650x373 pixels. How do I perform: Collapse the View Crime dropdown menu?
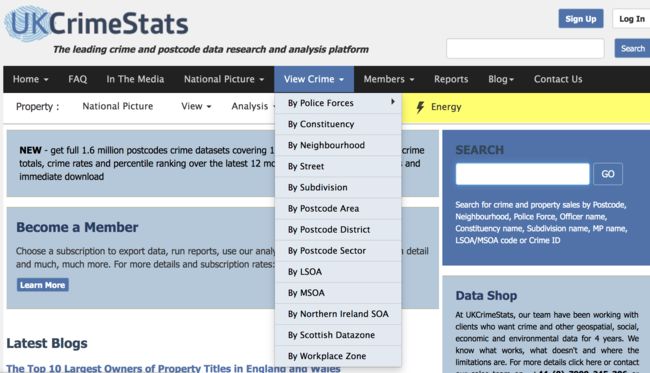[314, 79]
